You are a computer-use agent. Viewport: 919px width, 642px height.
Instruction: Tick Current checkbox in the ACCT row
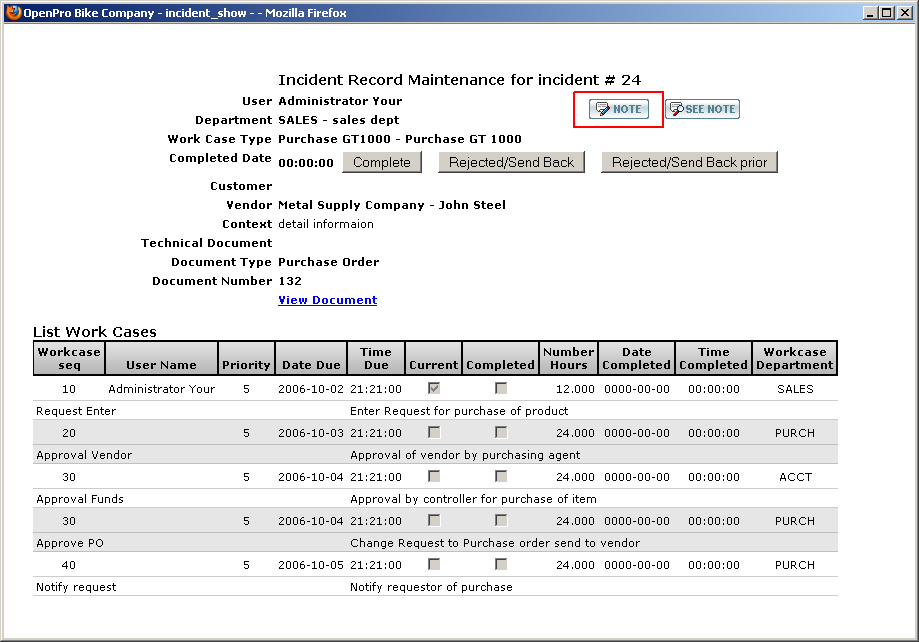[434, 476]
